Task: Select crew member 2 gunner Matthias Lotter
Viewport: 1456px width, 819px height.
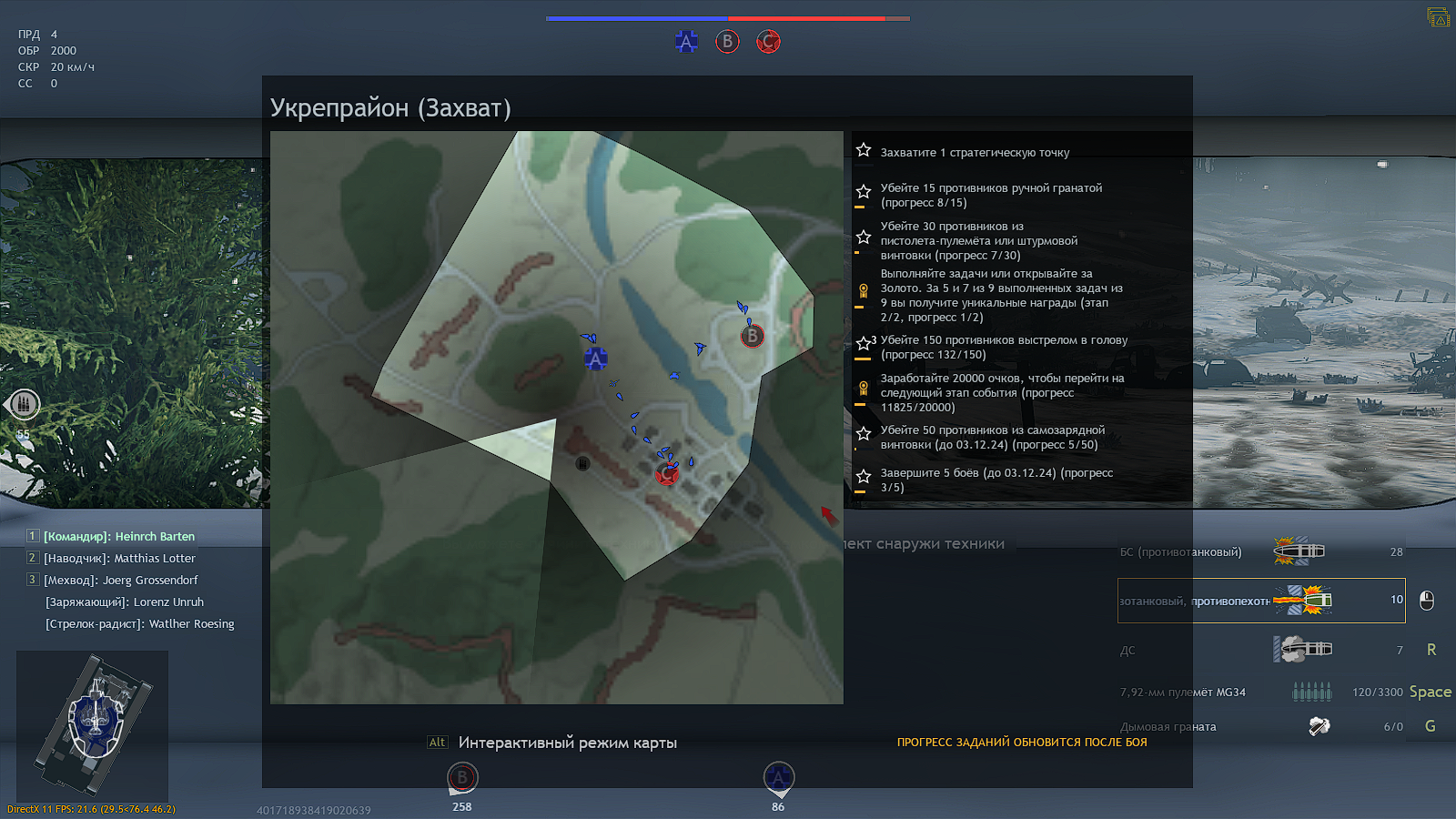Action: [111, 558]
